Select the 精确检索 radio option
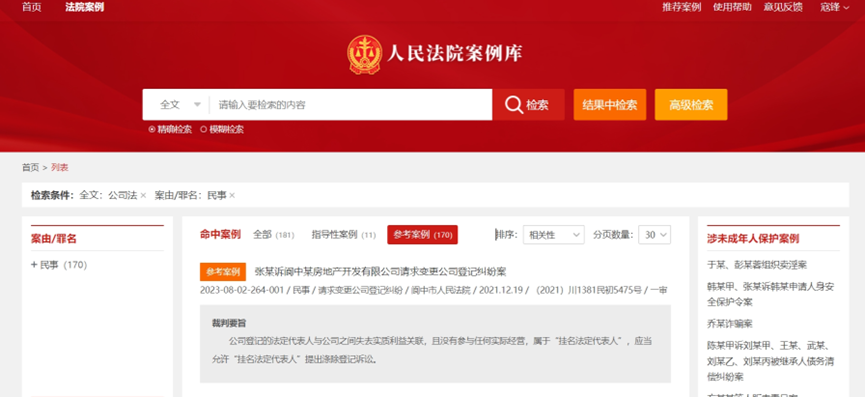 pos(152,130)
